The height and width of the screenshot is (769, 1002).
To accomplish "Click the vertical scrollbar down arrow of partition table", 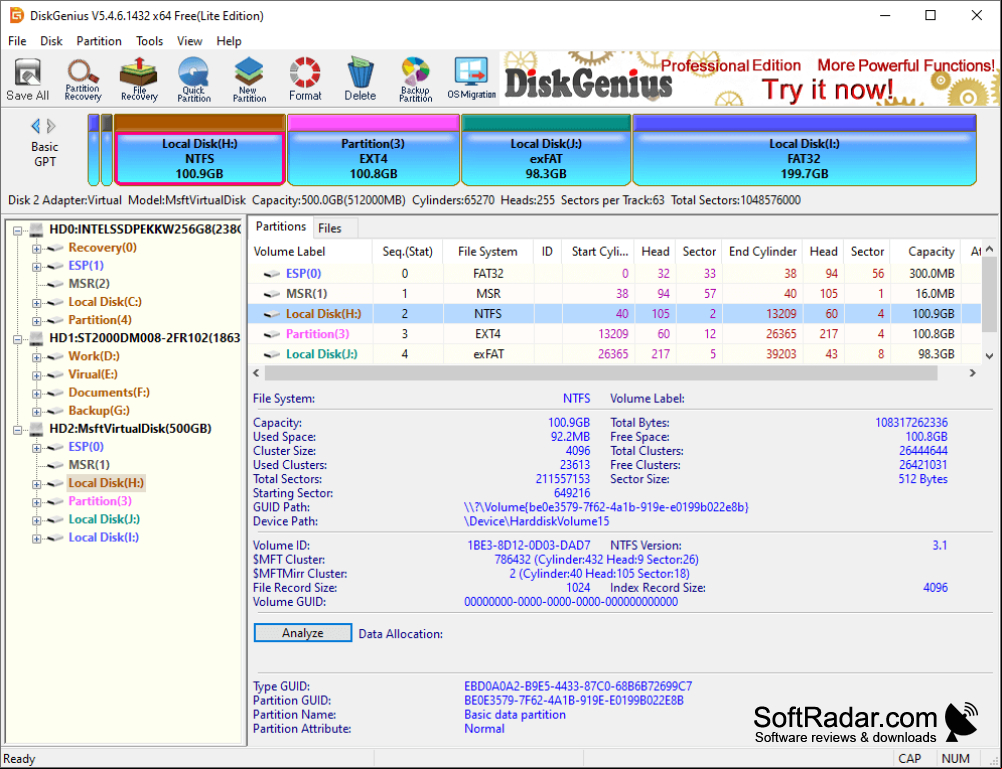I will pos(989,356).
